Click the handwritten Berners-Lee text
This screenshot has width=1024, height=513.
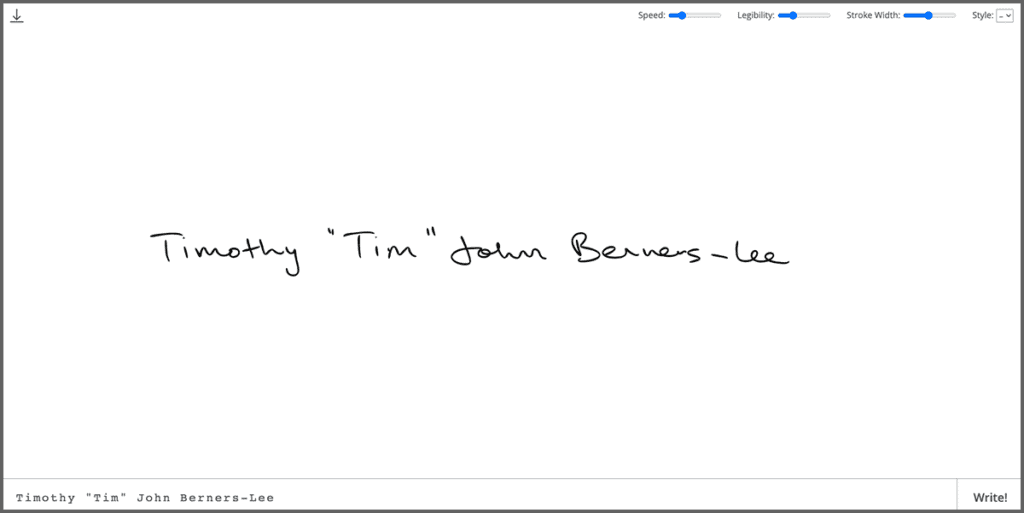coord(680,252)
